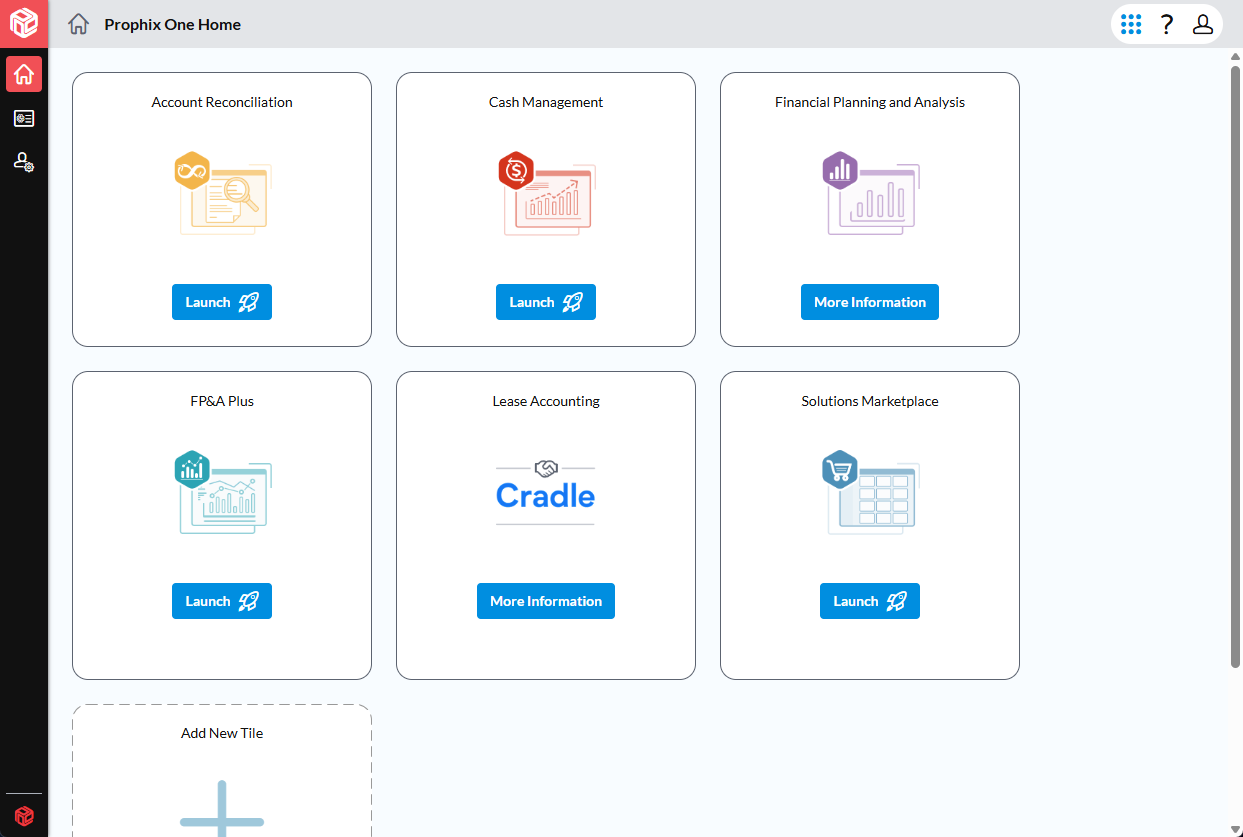Select the Home icon in the sidebar

pos(24,74)
